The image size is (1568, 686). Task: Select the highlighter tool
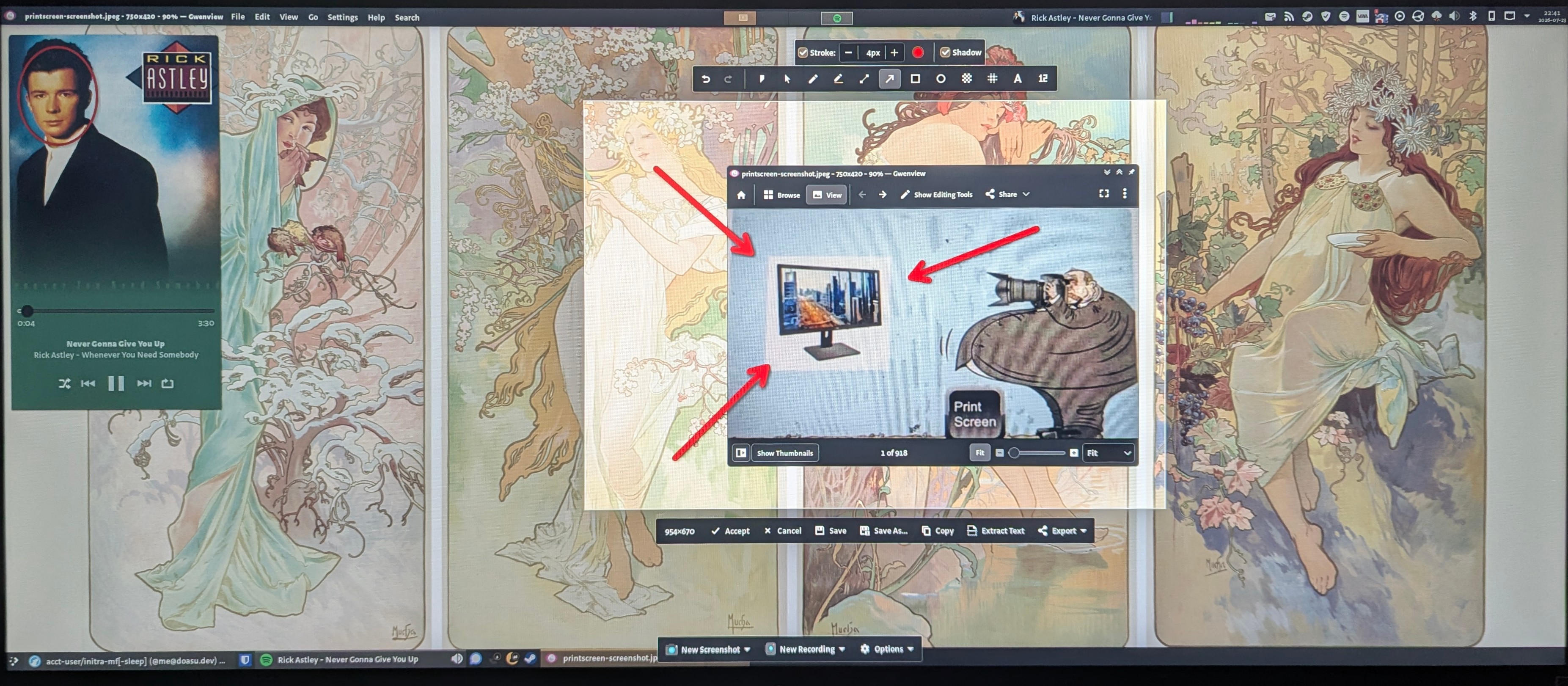[x=838, y=79]
